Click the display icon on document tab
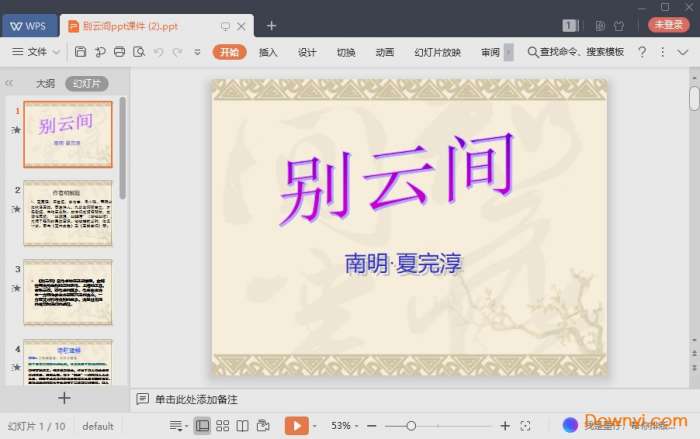 (225, 26)
